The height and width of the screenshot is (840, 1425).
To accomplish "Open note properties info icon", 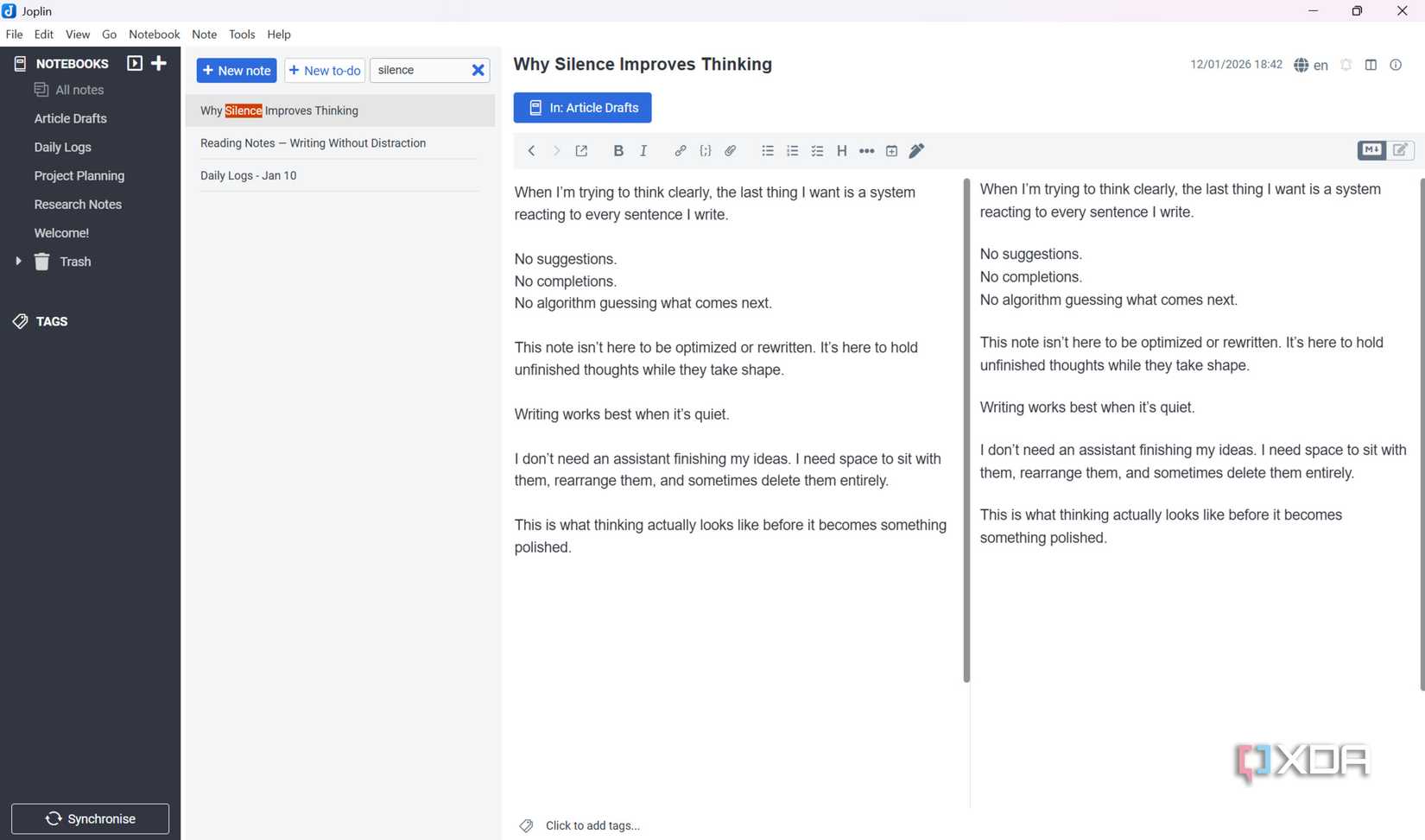I will click(1396, 65).
